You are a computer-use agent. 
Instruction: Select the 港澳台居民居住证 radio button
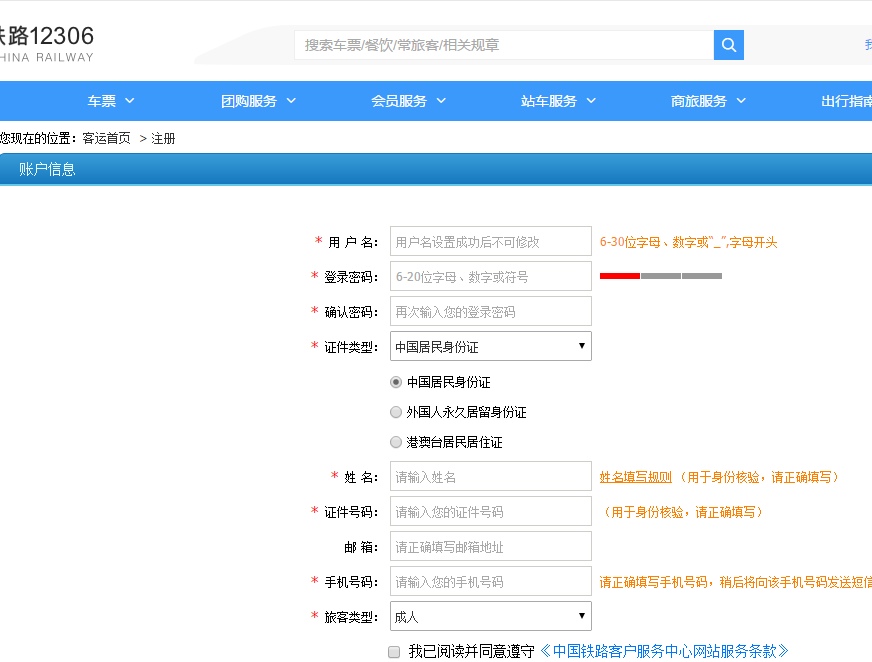396,442
